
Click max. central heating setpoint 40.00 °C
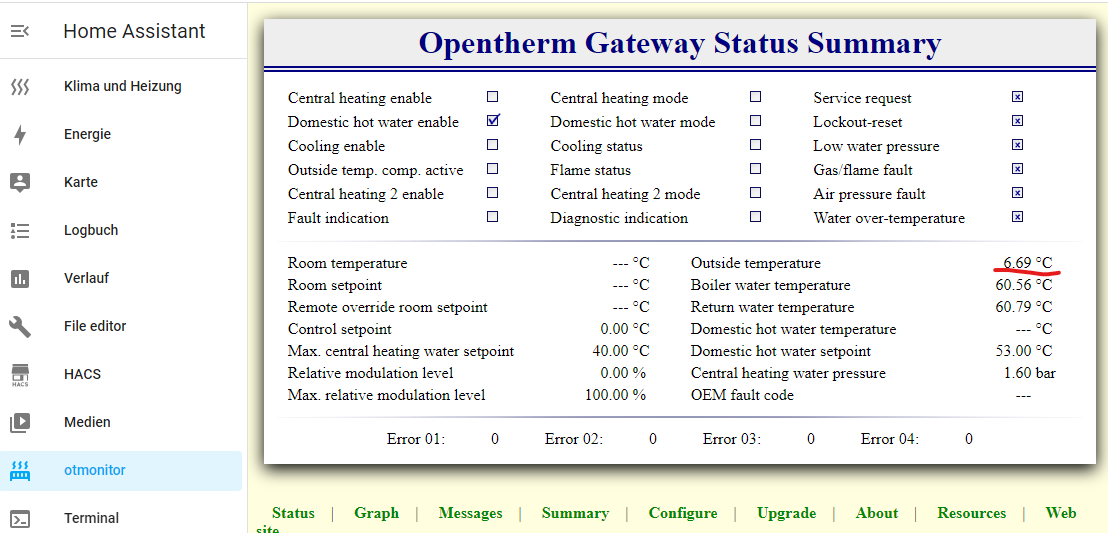click(x=620, y=351)
